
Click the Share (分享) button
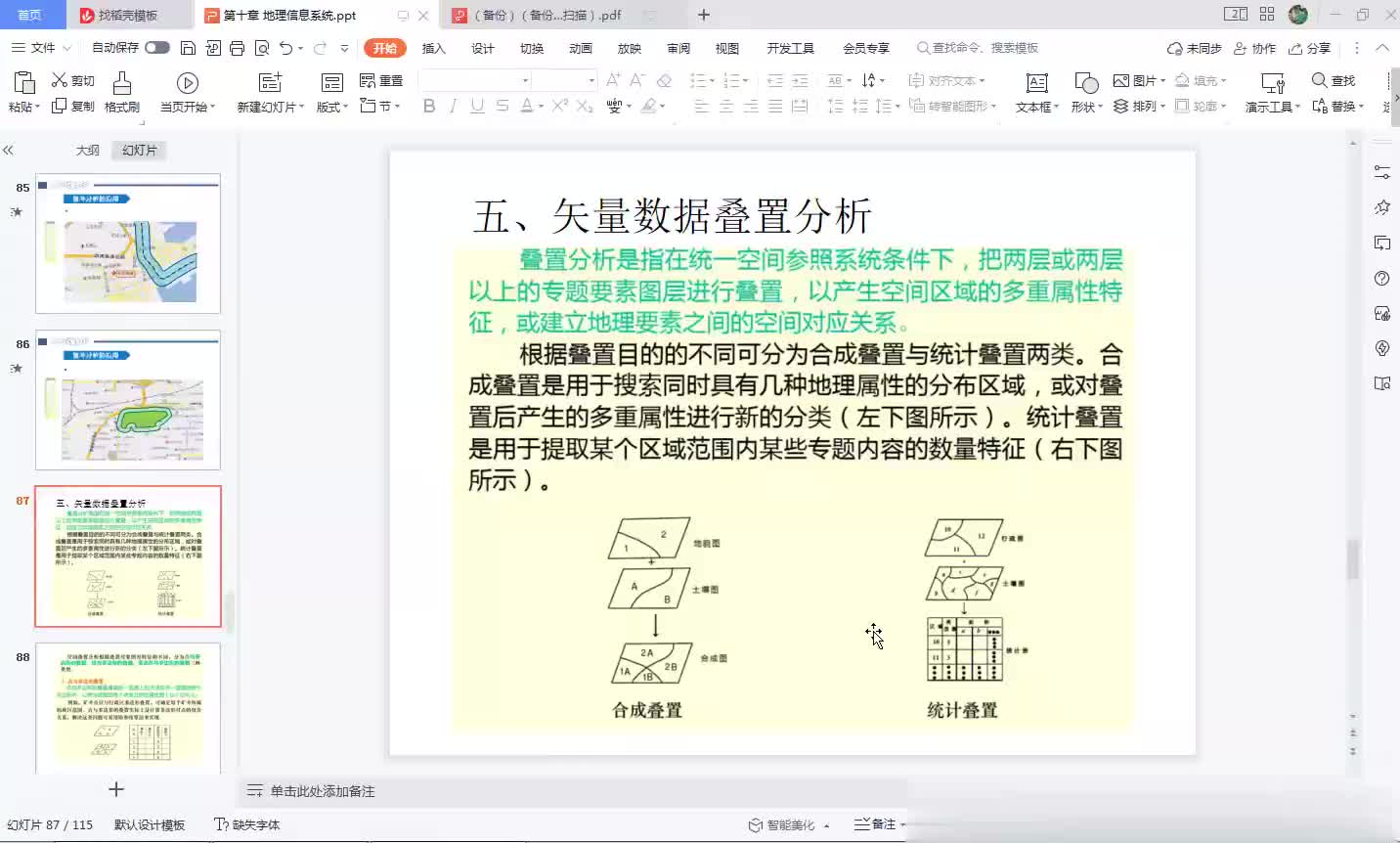click(x=1310, y=48)
